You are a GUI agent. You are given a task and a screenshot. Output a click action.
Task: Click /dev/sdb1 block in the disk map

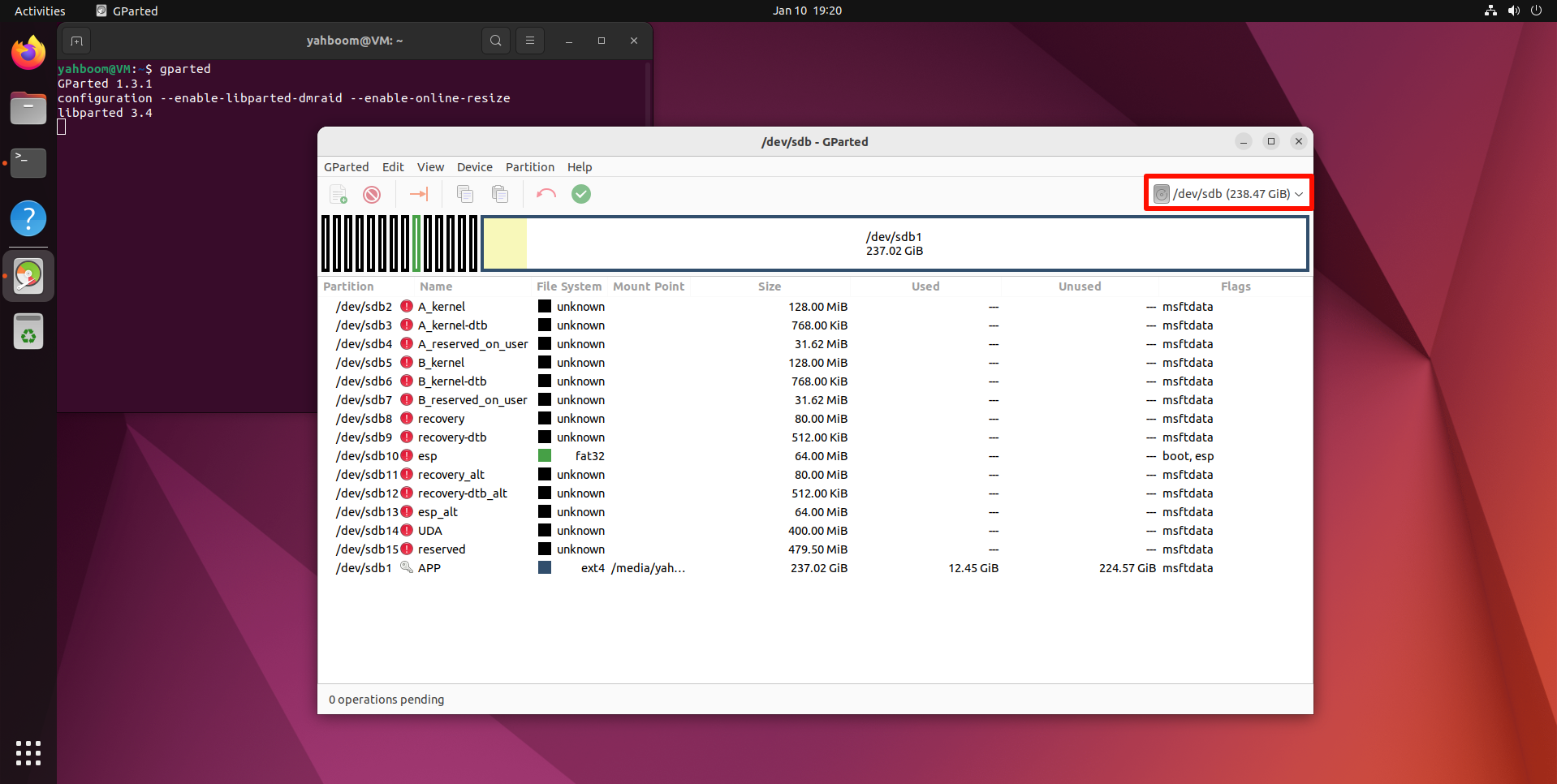pyautogui.click(x=894, y=243)
